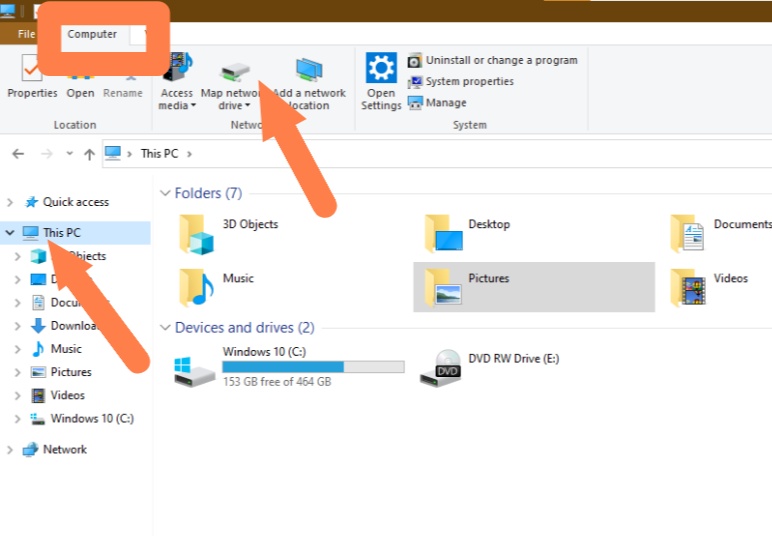Select Pictures in the navigation pane
Image resolution: width=772 pixels, height=536 pixels.
(71, 372)
